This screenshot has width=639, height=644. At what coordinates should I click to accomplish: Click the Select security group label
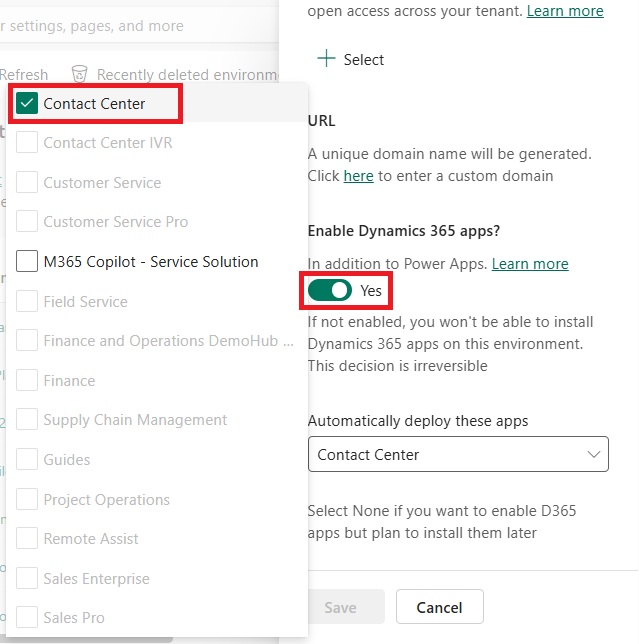pos(363,60)
